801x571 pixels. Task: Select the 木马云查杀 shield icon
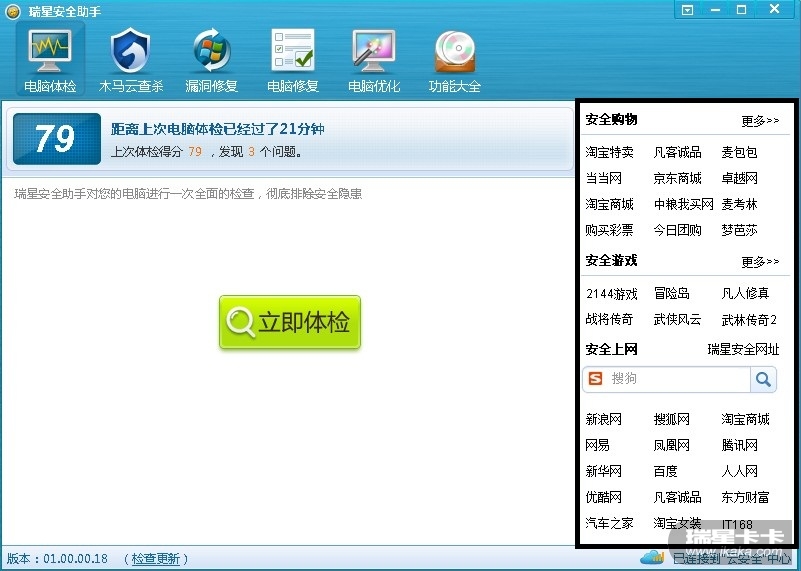point(131,59)
